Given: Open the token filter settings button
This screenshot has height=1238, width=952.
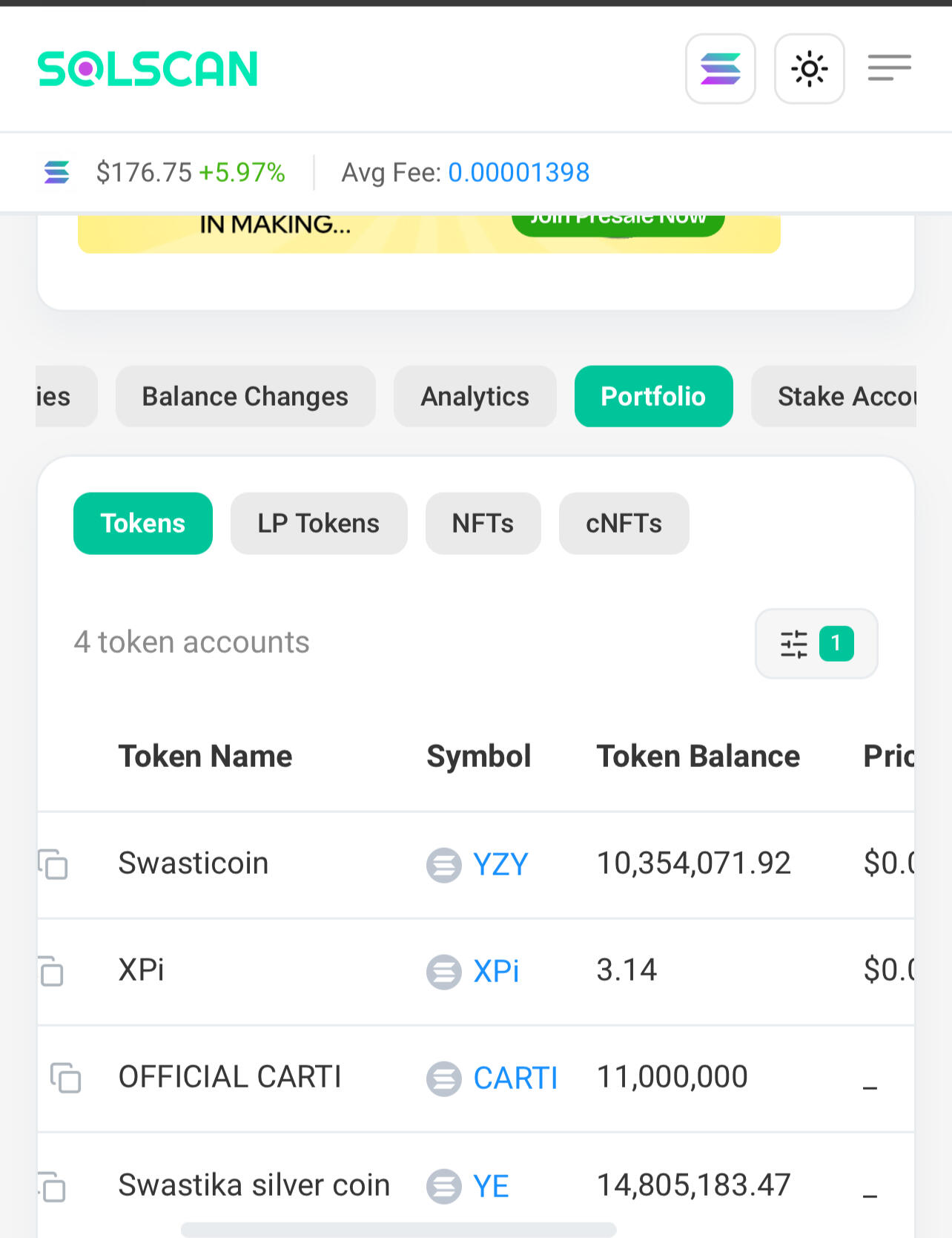Looking at the screenshot, I should [816, 644].
